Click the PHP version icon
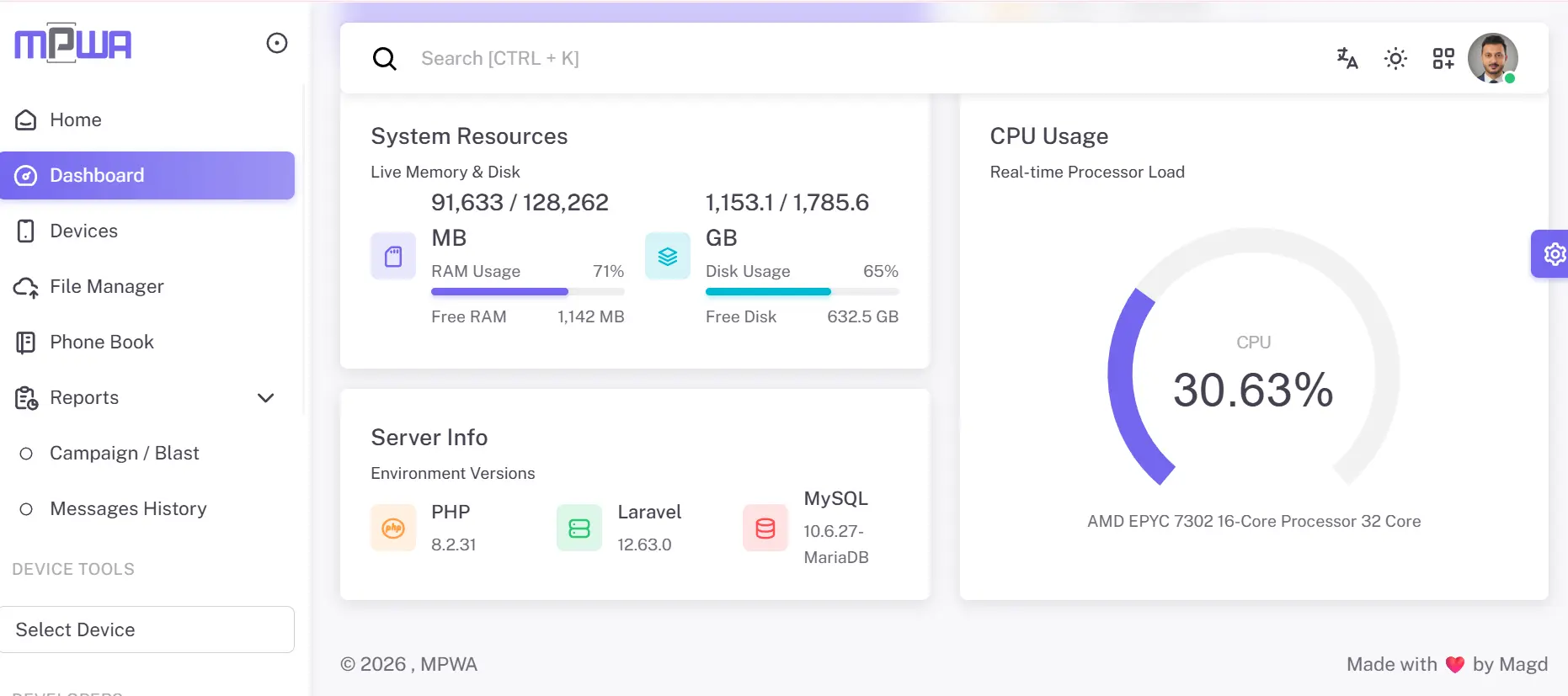Viewport: 1568px width, 696px height. pyautogui.click(x=393, y=528)
